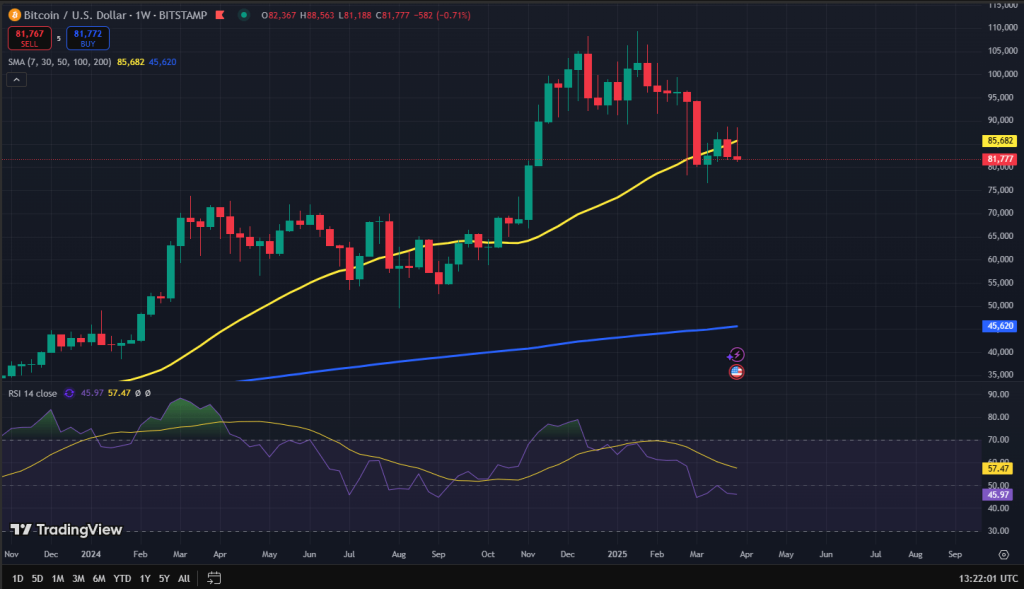Screen dimensions: 1024x589
Task: Open timezone clock 13:22:01 UTC
Action: 988,578
